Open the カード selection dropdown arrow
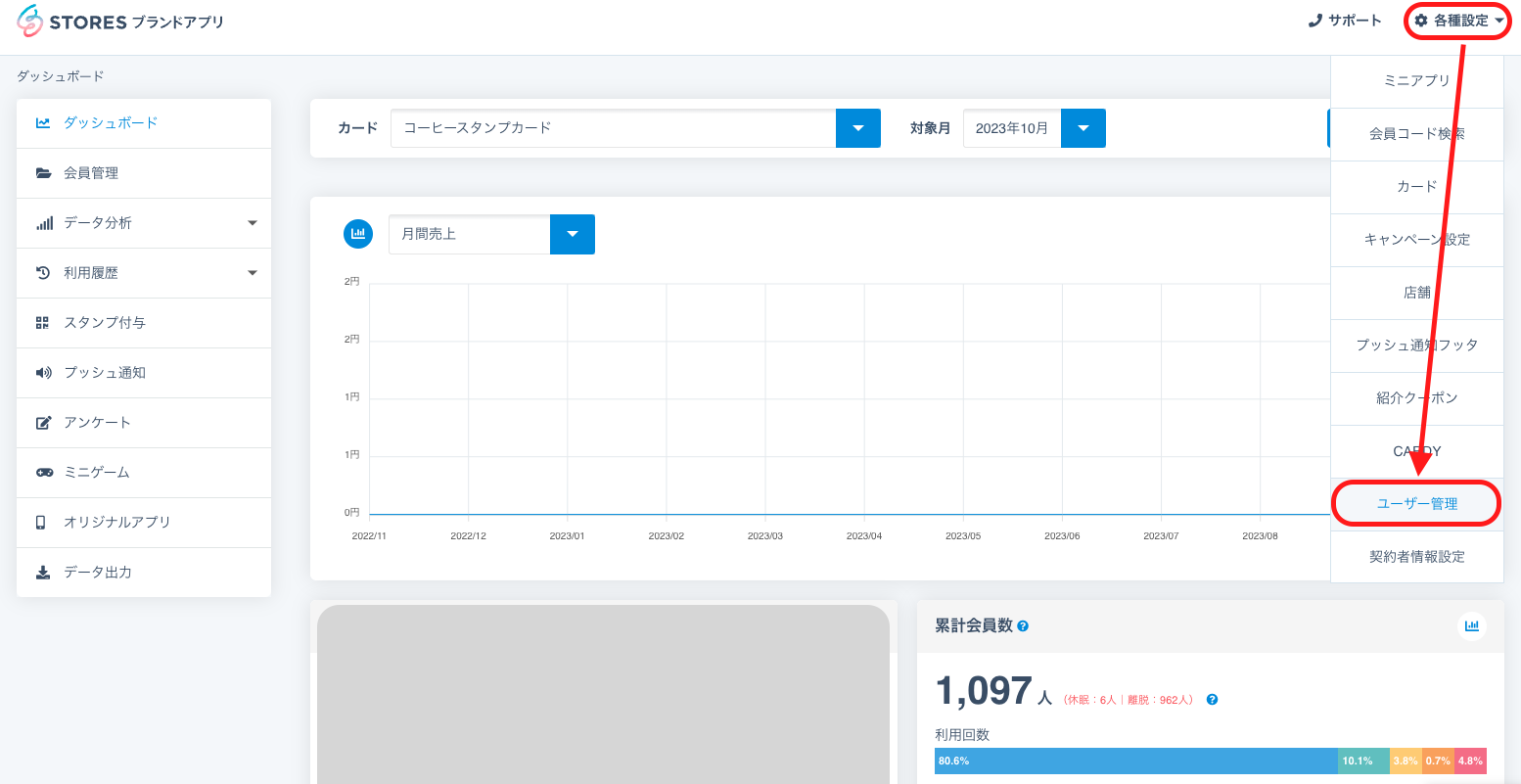The width and height of the screenshot is (1521, 784). (x=858, y=128)
